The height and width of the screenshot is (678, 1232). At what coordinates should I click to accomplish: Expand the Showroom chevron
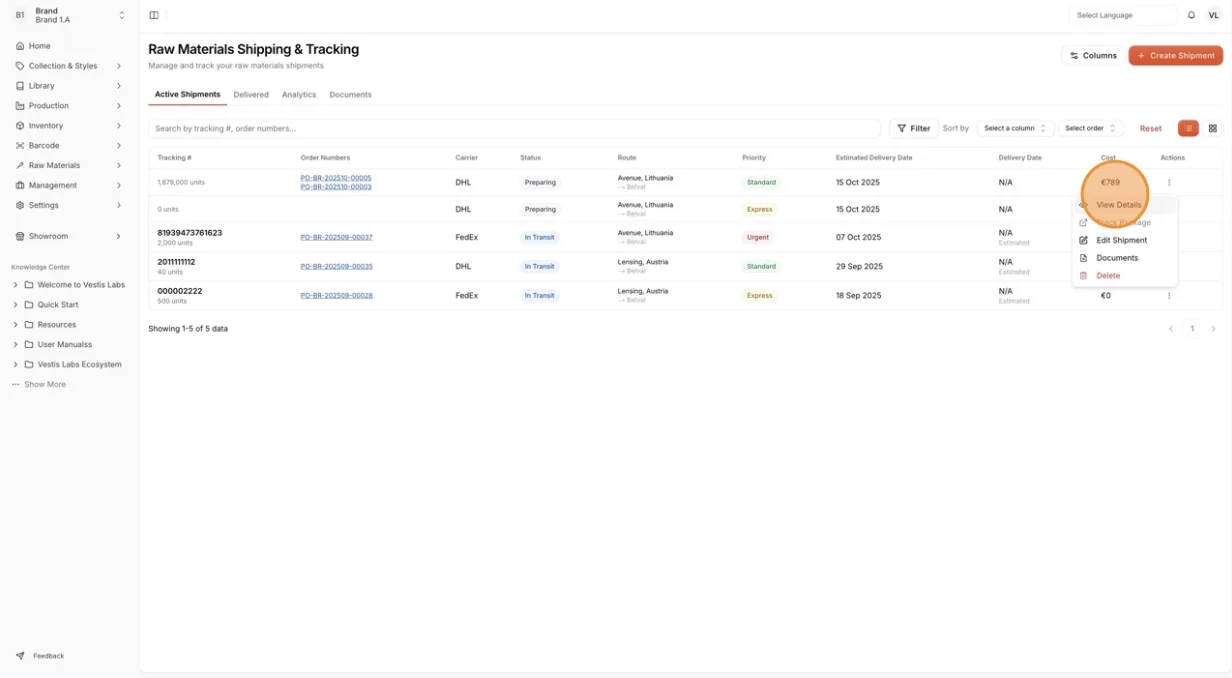119,237
